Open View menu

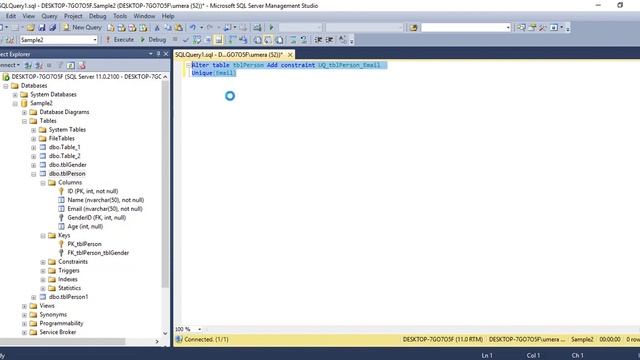[28, 16]
